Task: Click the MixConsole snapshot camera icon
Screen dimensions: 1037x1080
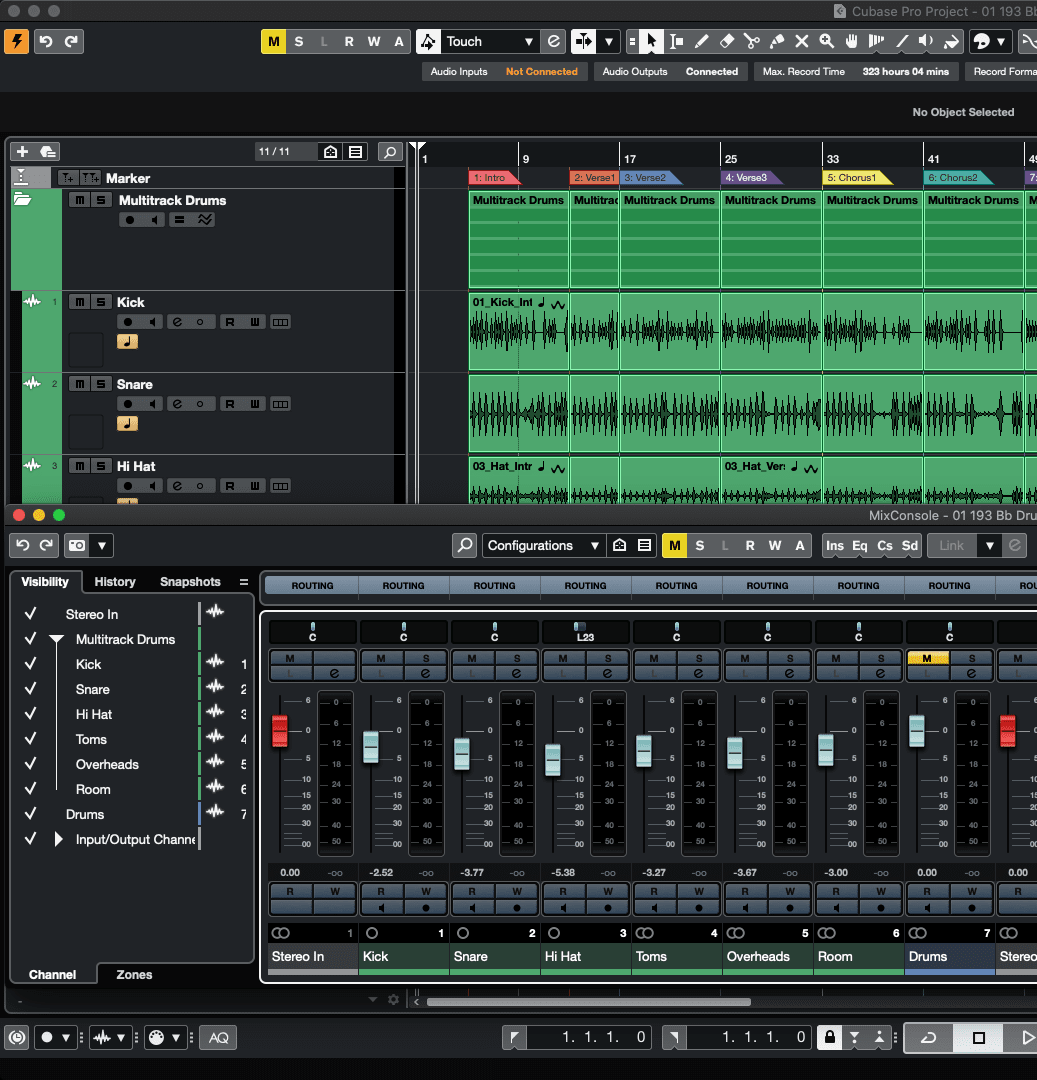Action: tap(76, 545)
